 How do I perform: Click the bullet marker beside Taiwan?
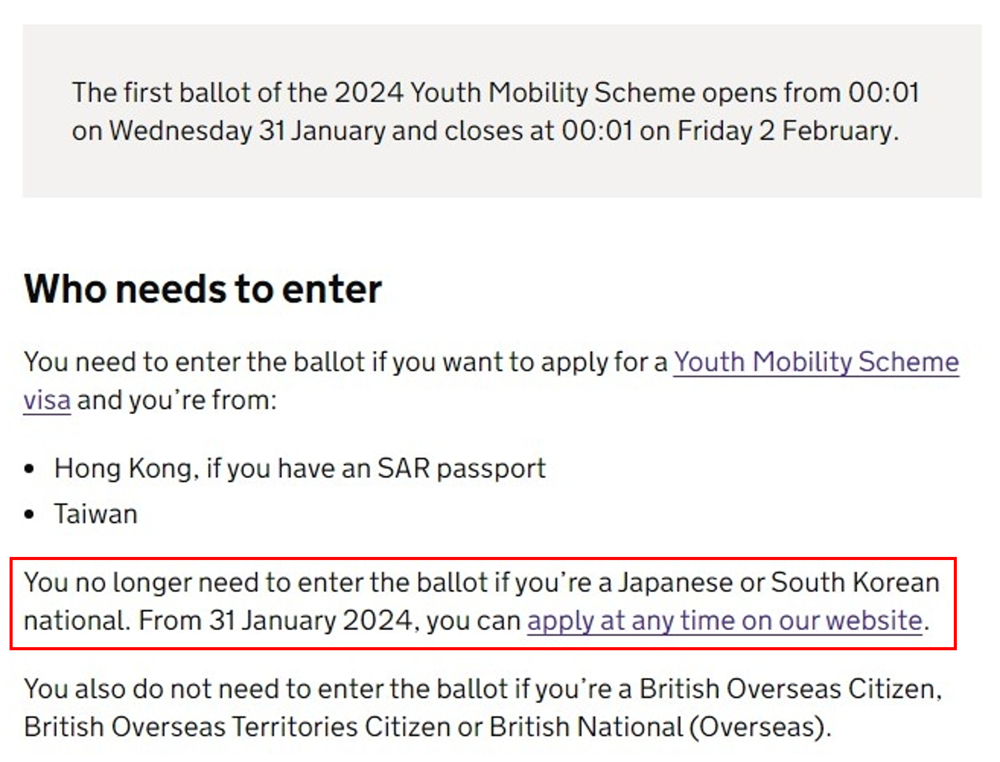[x=31, y=516]
